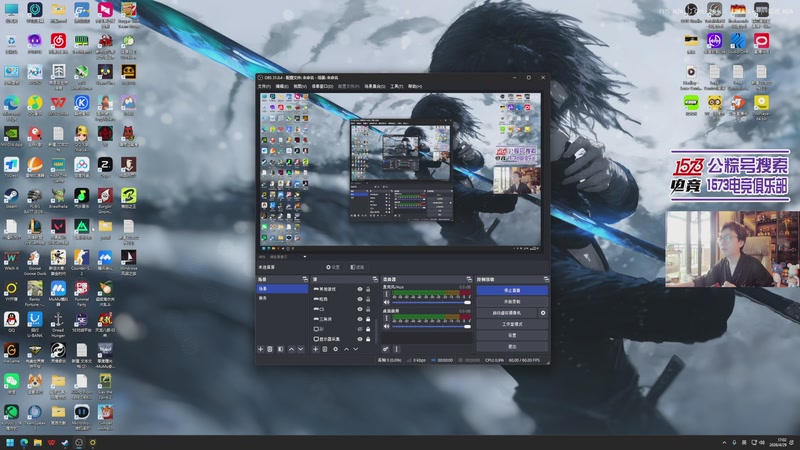Delete selected scene with trash icon
Viewport: 800px width, 450px height.
coord(270,349)
